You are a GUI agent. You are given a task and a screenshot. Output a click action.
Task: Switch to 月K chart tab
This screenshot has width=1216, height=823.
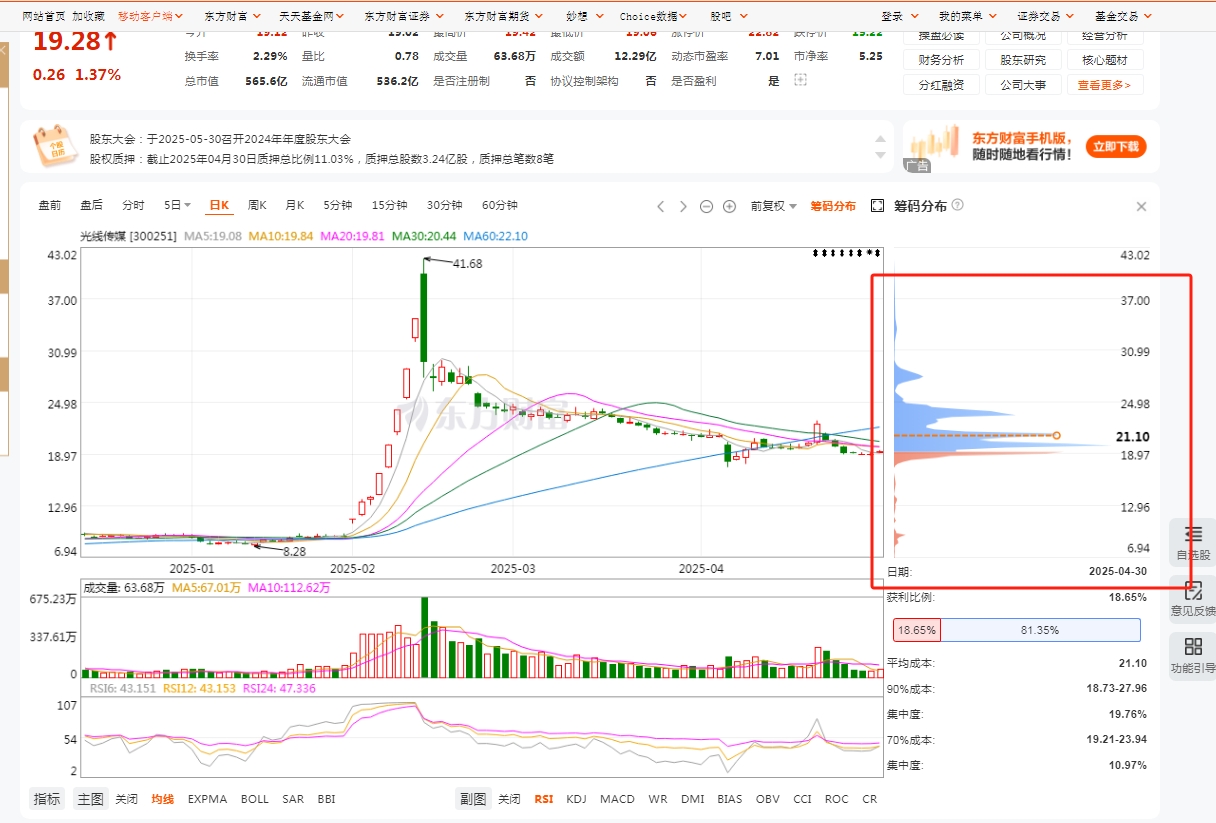click(294, 205)
